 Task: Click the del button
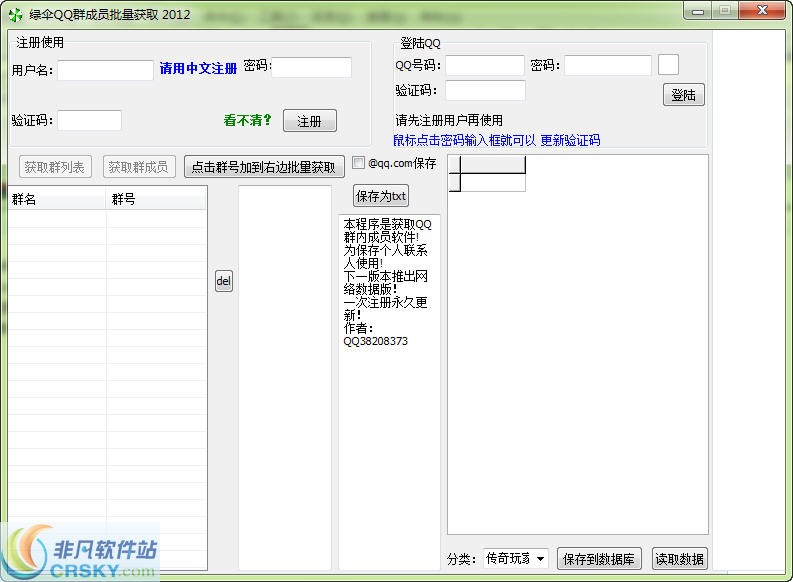[224, 281]
